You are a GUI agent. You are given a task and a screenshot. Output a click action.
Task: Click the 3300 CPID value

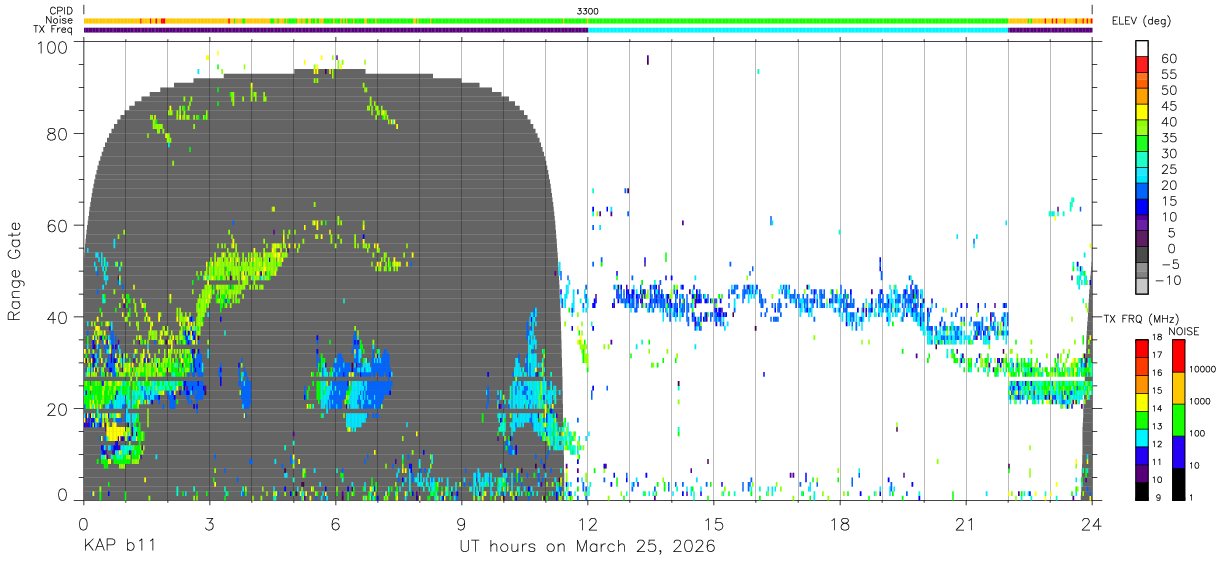(x=588, y=11)
